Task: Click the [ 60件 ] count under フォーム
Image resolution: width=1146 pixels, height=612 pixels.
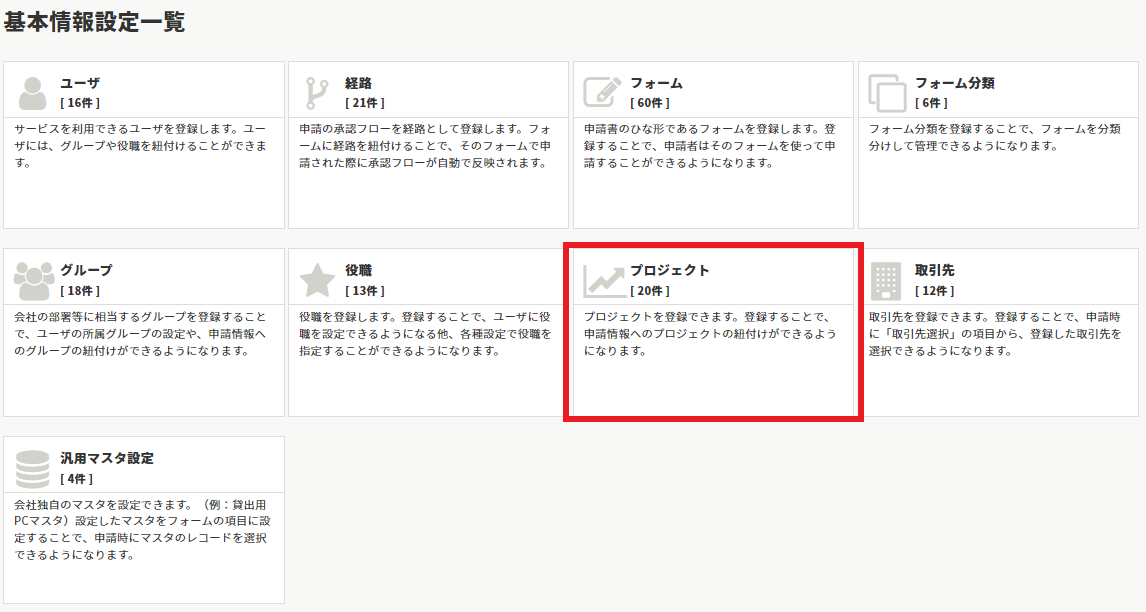Action: coord(650,103)
